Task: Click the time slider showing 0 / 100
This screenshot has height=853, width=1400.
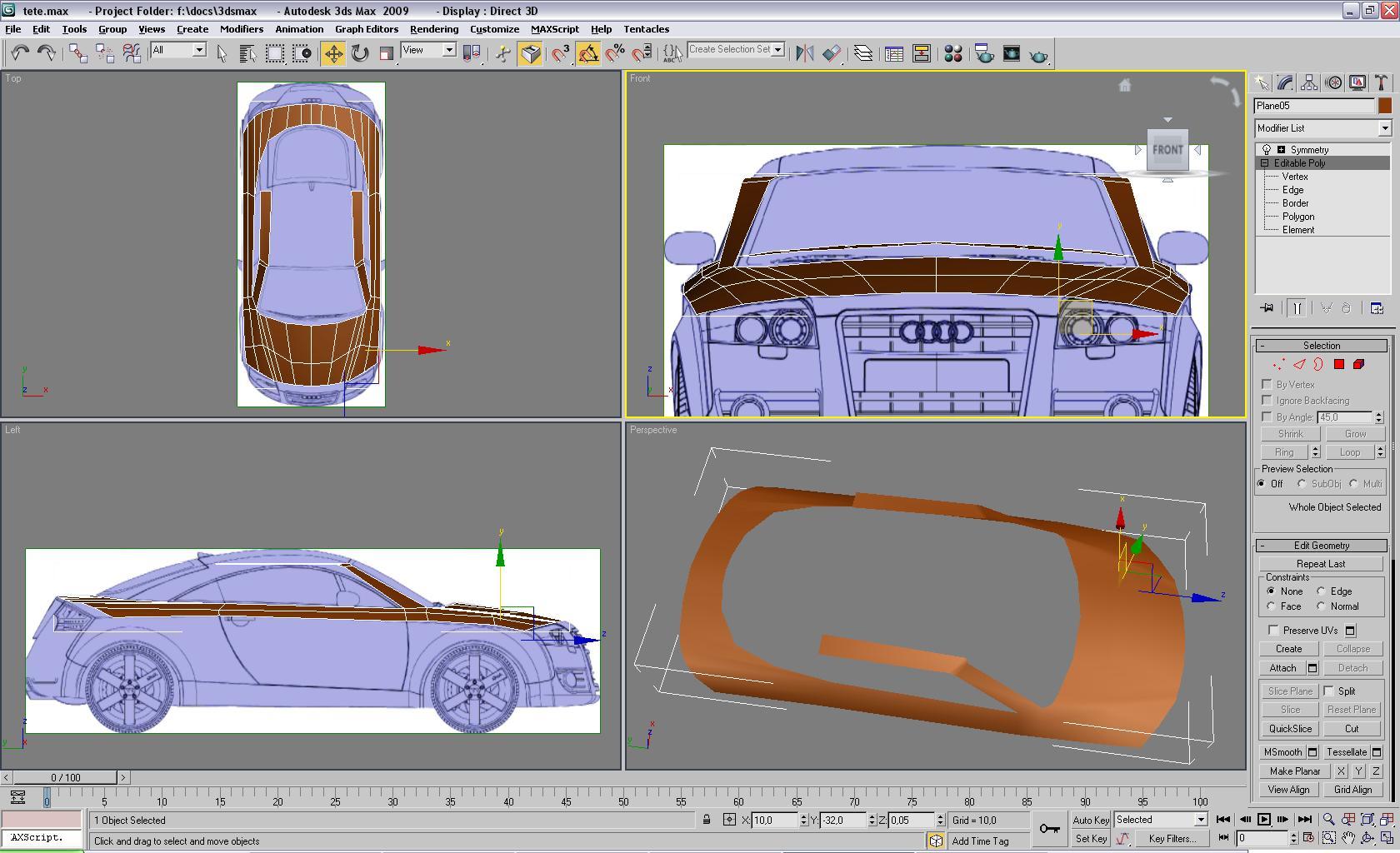Action: point(66,777)
